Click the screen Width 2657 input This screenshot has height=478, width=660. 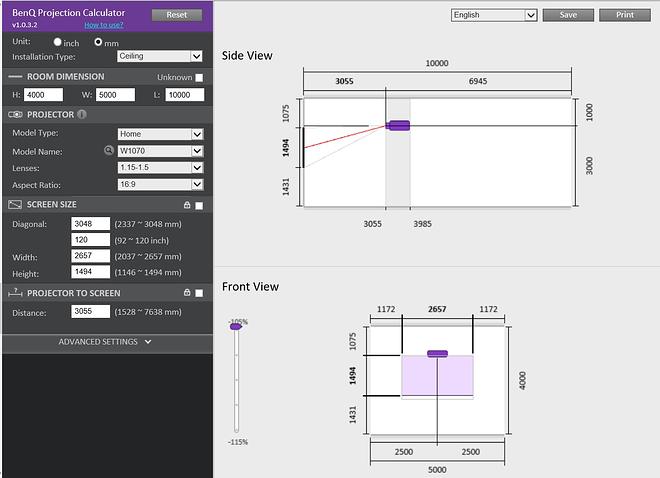90,256
